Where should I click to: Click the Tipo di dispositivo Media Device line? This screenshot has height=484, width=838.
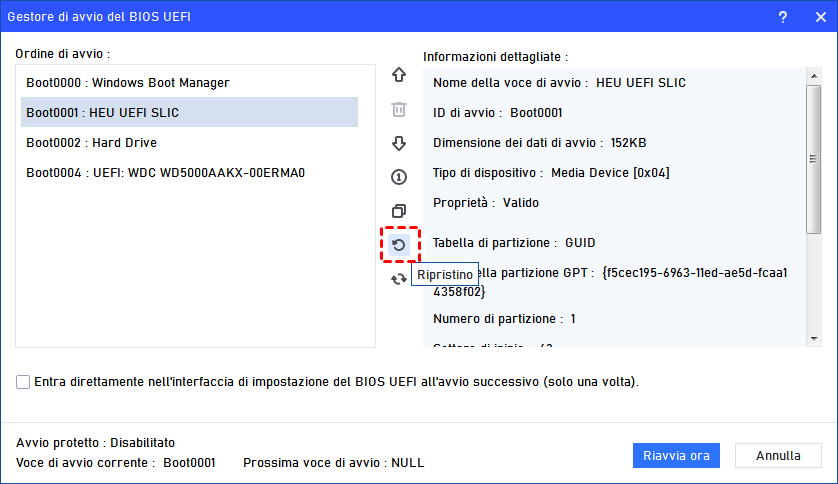[551, 173]
